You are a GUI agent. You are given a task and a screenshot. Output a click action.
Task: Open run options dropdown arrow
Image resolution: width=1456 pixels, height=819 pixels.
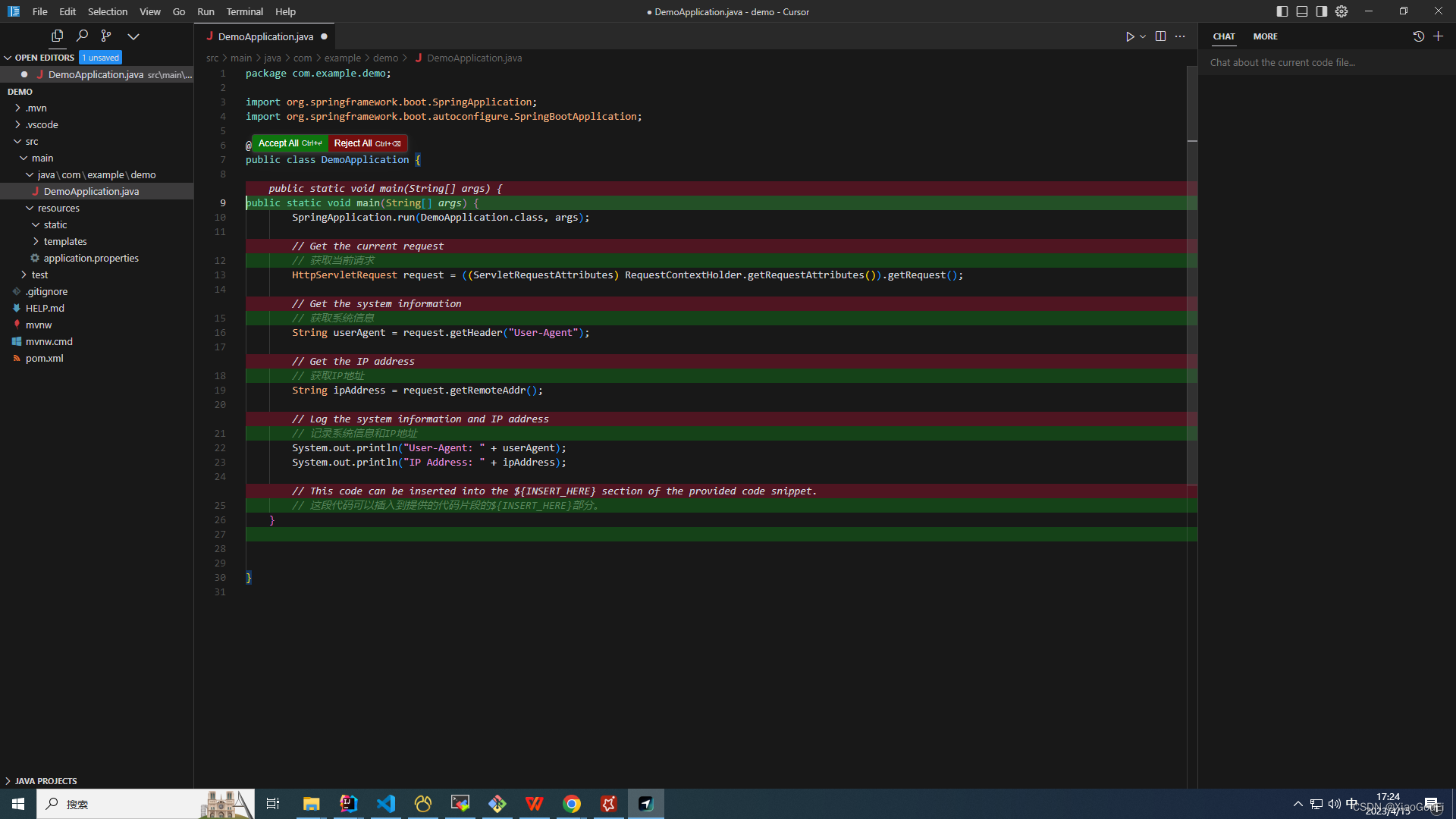coord(1143,36)
